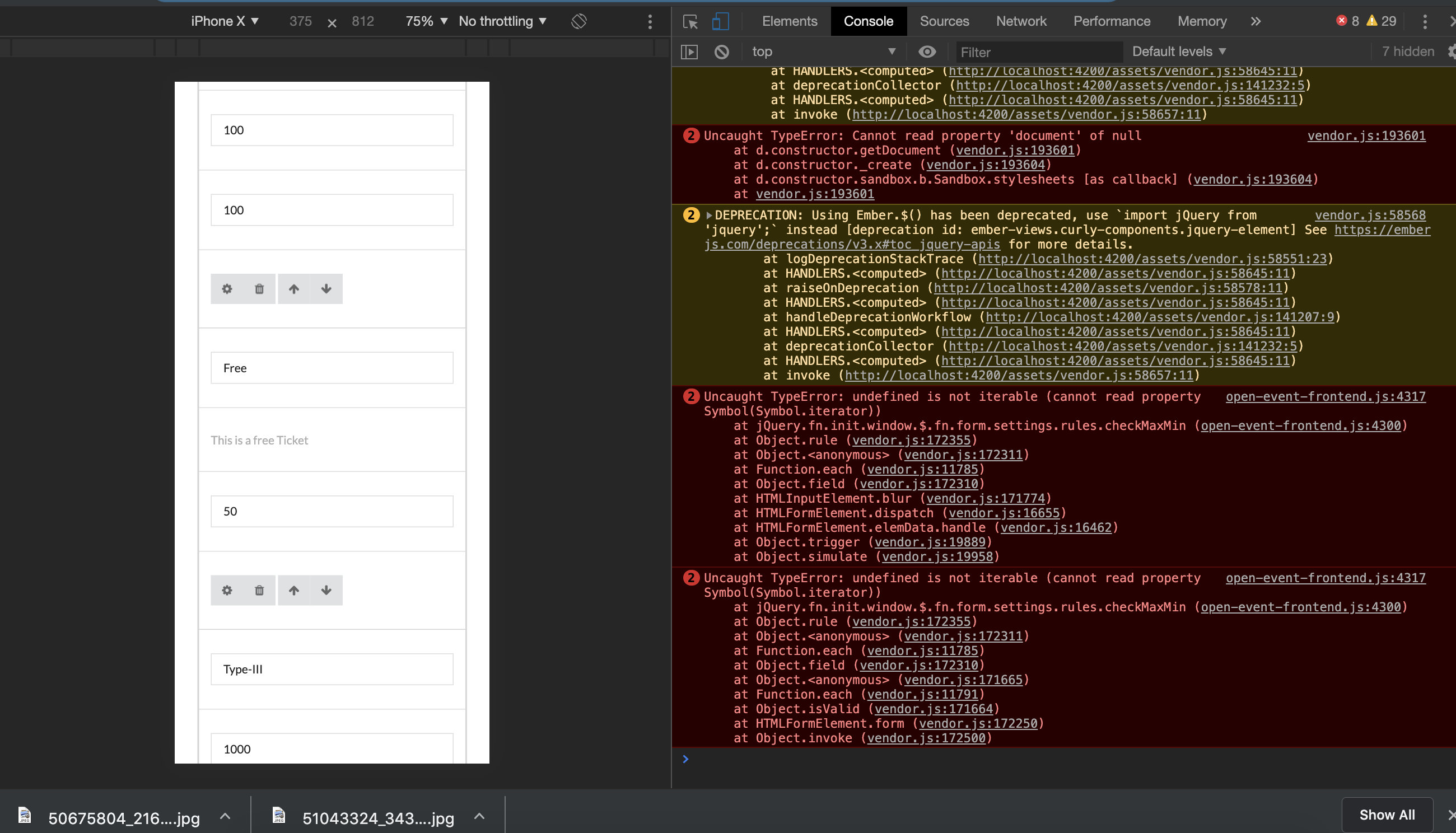Click the move down arrow above Type-III
The image size is (1456, 833).
(x=326, y=591)
